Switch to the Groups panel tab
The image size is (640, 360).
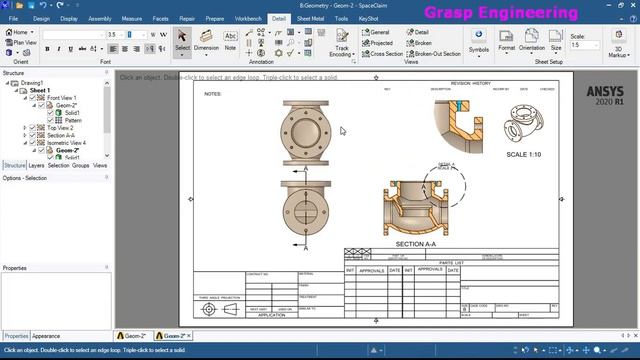pyautogui.click(x=80, y=165)
